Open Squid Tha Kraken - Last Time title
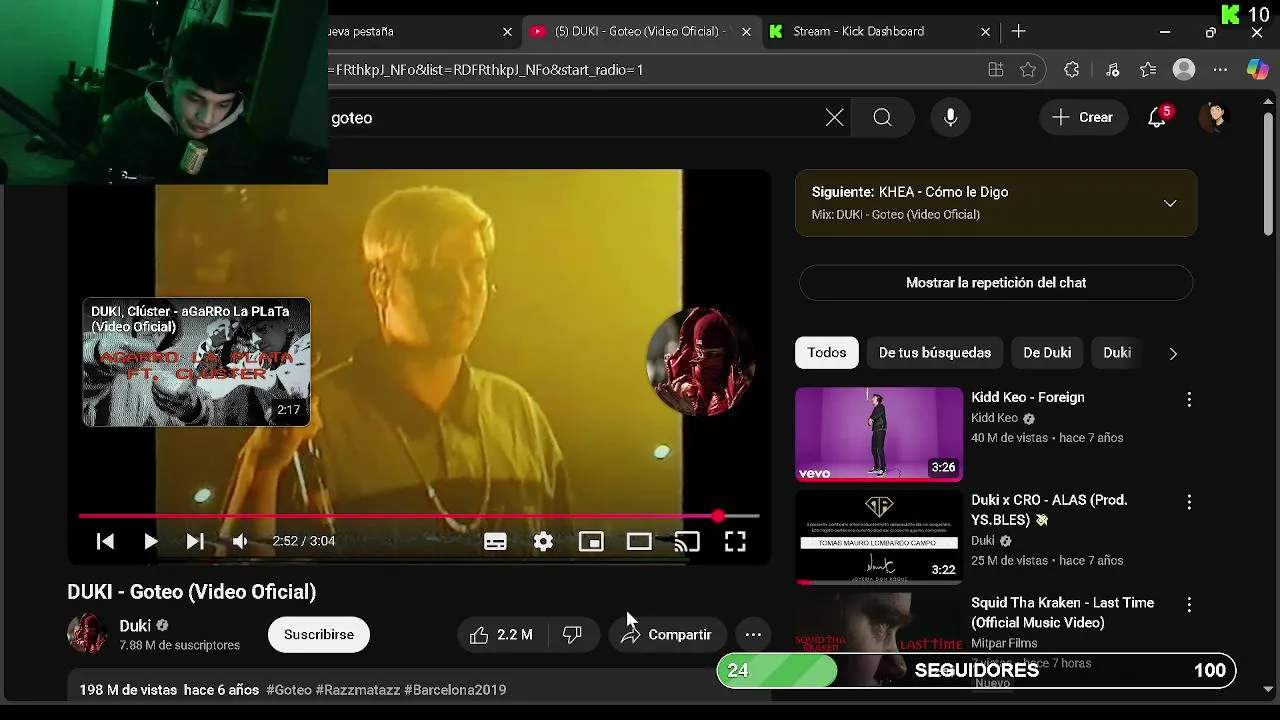The width and height of the screenshot is (1280, 720). coord(1062,613)
